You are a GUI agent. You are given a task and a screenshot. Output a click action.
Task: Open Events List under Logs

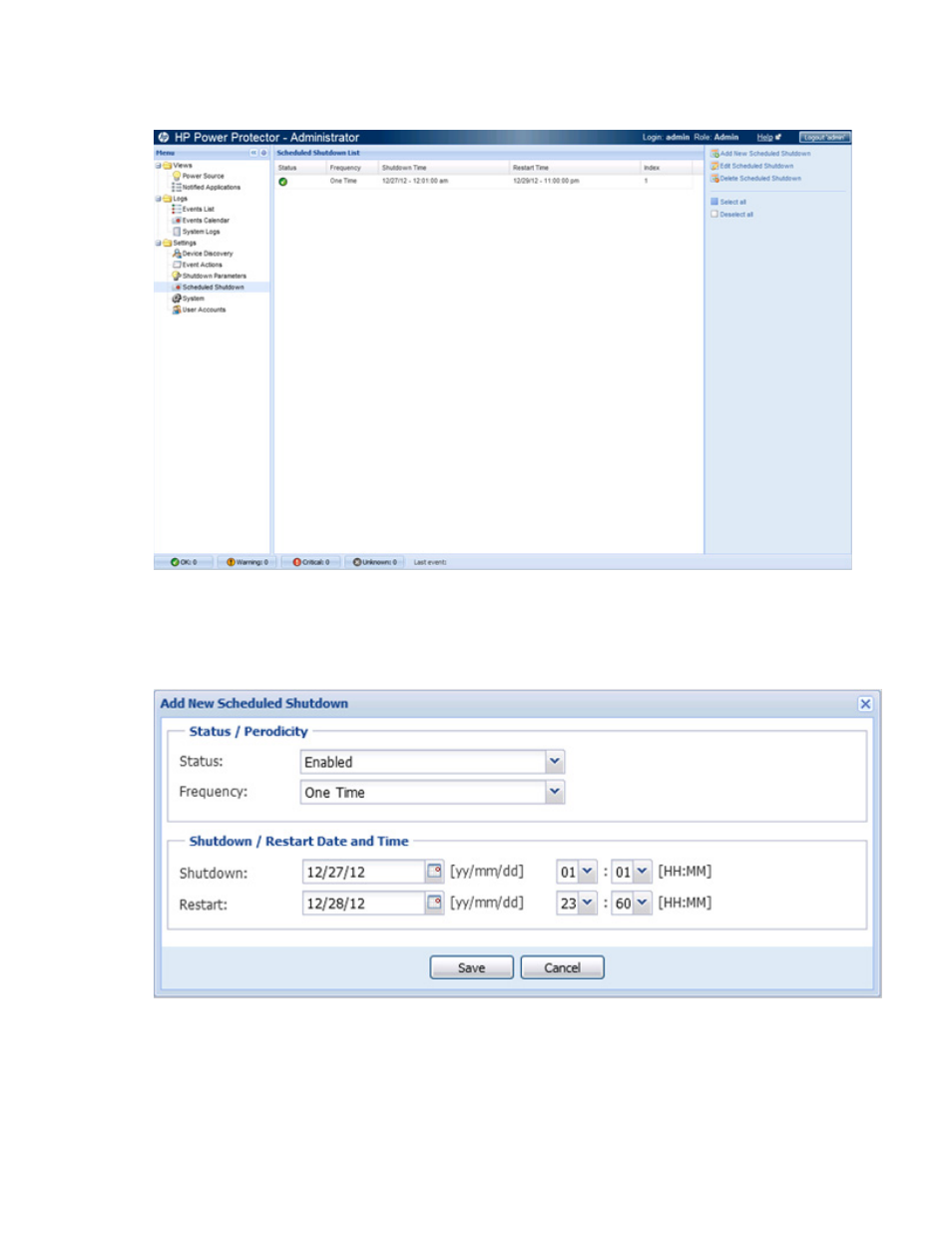click(x=198, y=210)
